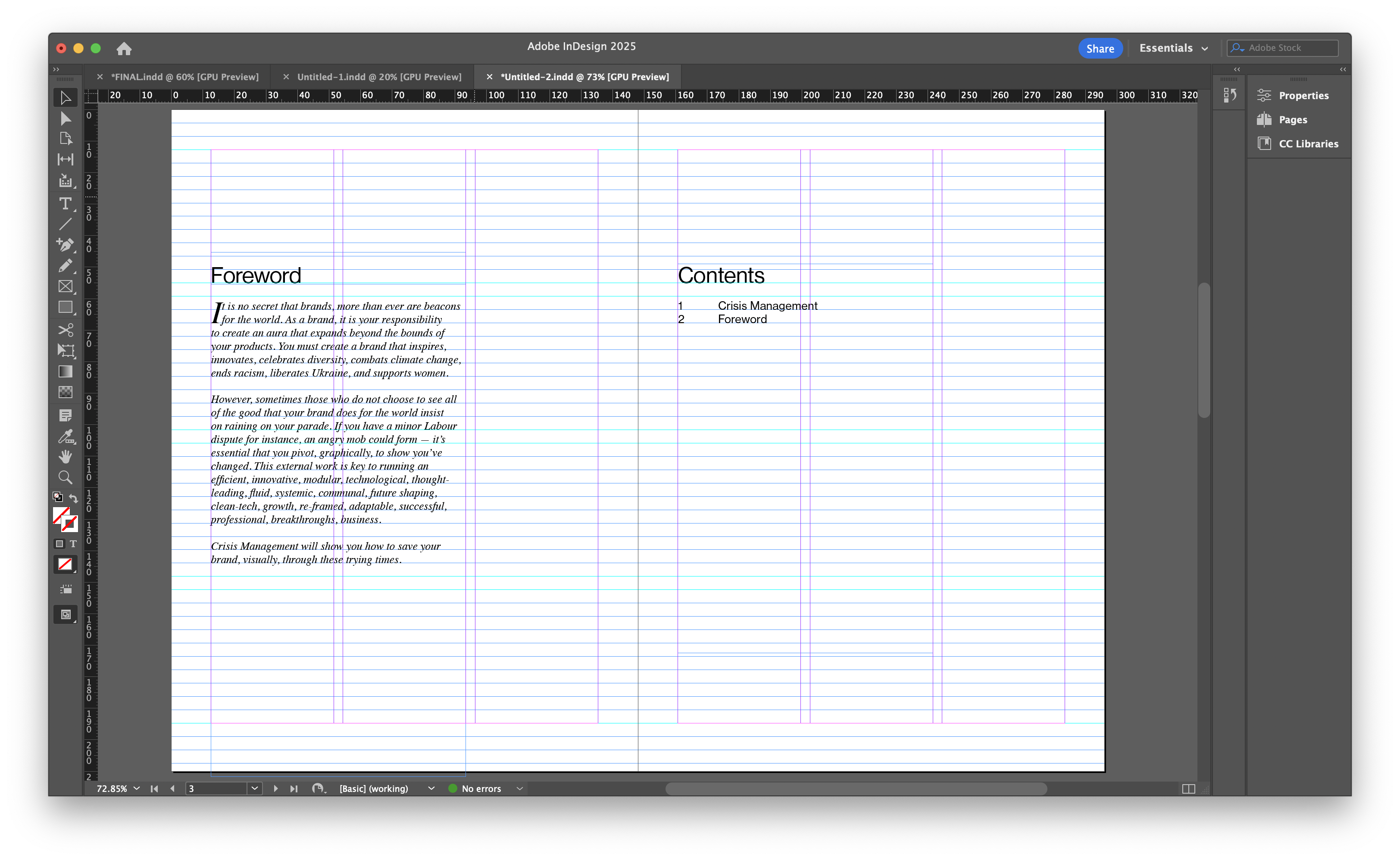Pick the Direct Selection tool
This screenshot has height=860, width=1400.
66,118
